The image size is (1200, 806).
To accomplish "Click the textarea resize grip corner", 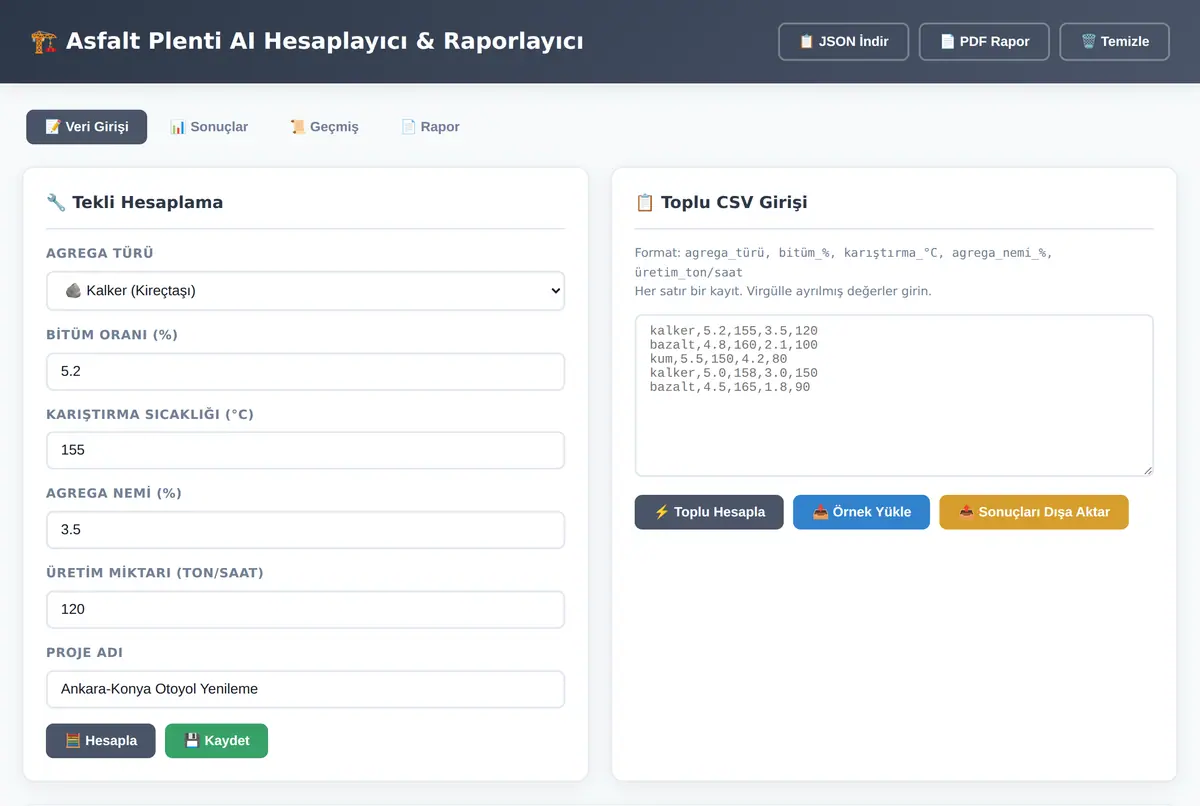I will pos(1147,470).
